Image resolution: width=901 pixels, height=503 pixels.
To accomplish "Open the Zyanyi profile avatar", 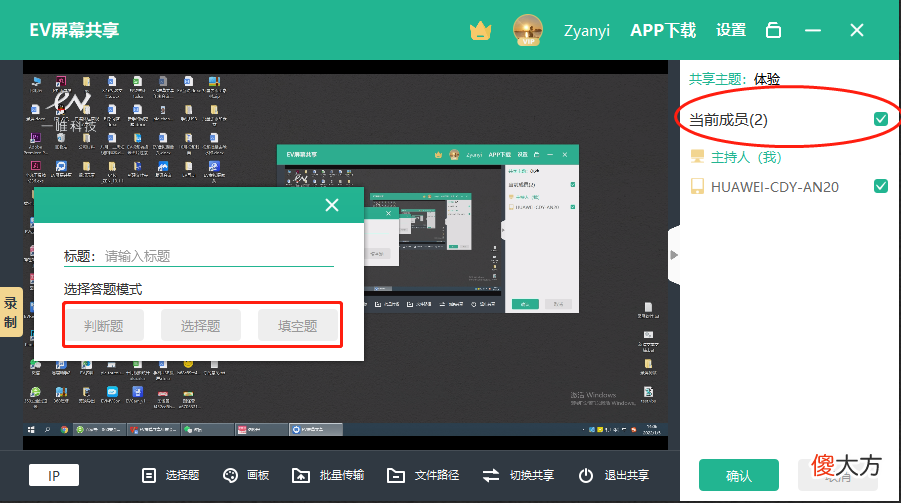I will [x=527, y=30].
